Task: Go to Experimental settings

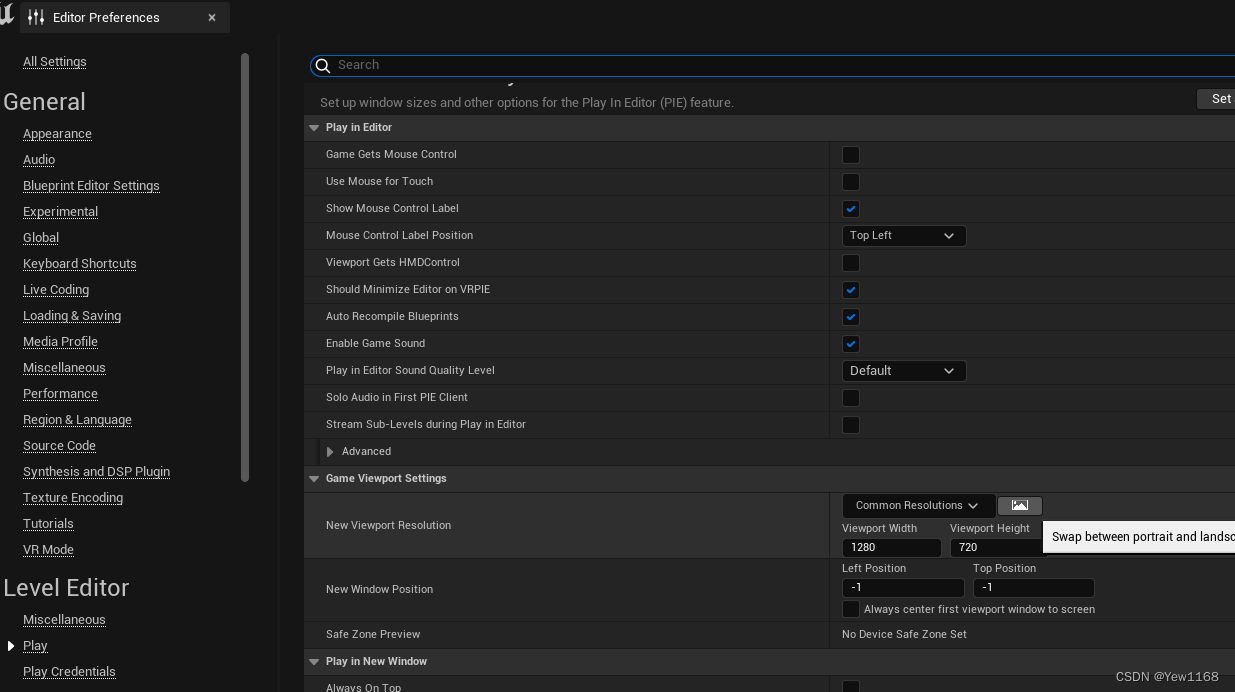Action: coord(60,212)
